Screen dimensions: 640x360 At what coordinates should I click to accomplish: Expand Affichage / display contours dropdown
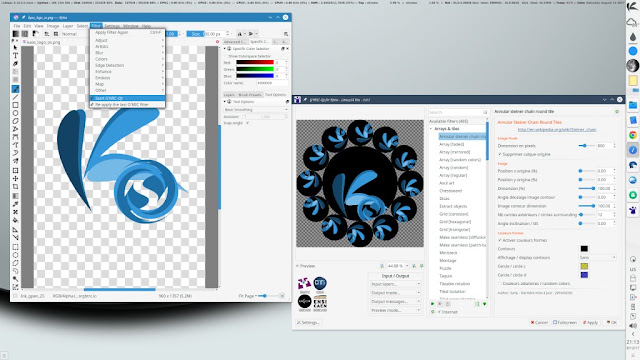[597, 258]
